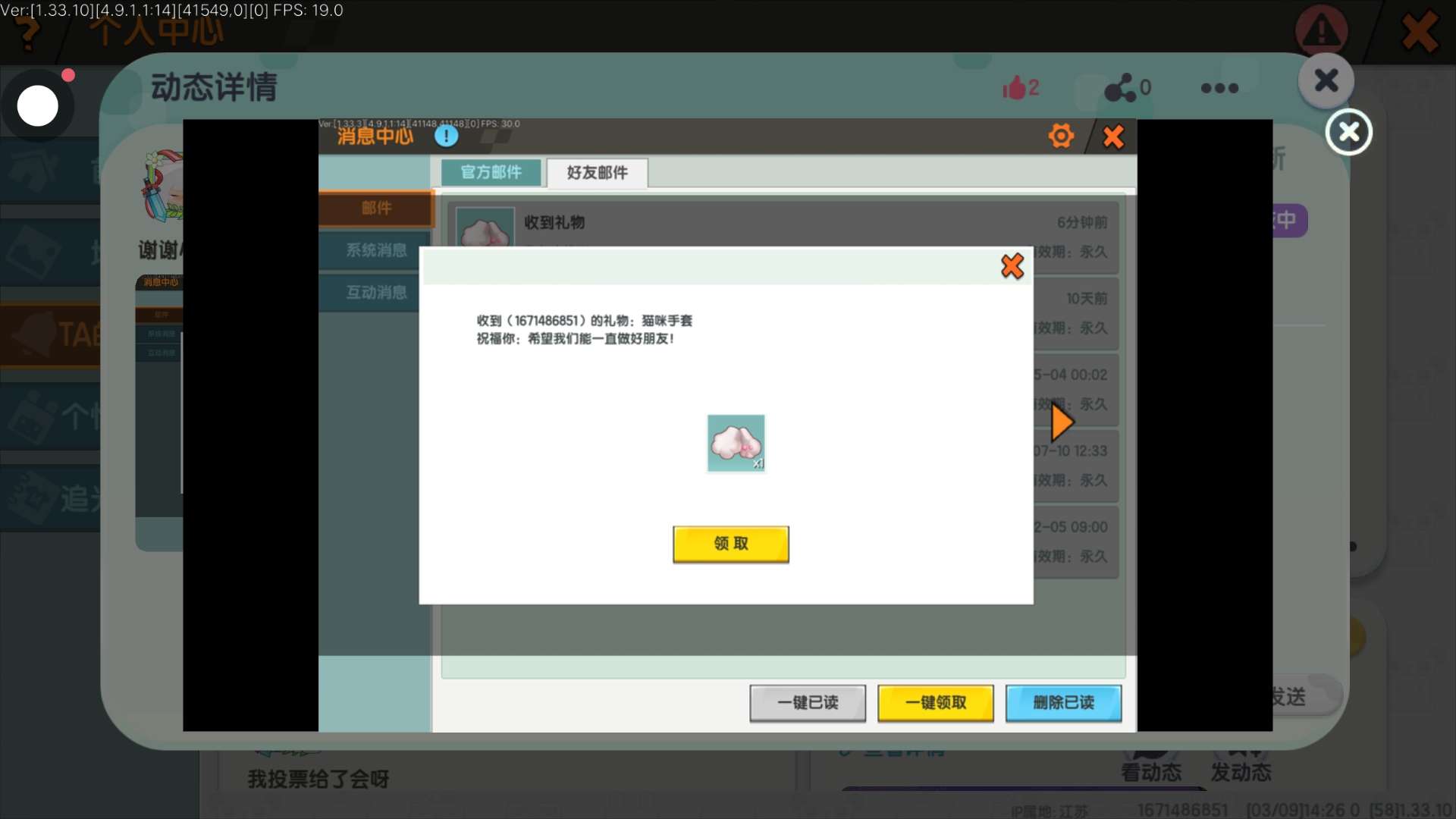Click the orange next-image arrow
The height and width of the screenshot is (819, 1456).
tap(1062, 422)
